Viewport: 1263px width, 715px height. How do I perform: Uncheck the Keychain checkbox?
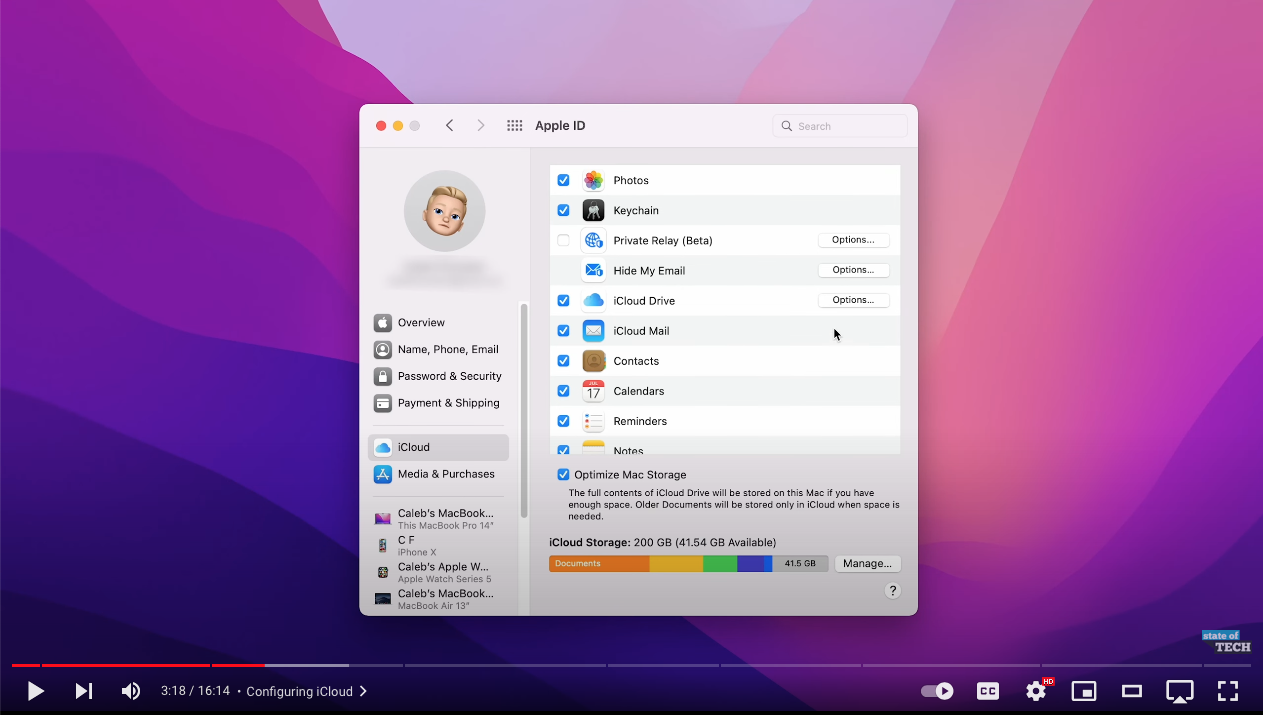[x=563, y=210]
